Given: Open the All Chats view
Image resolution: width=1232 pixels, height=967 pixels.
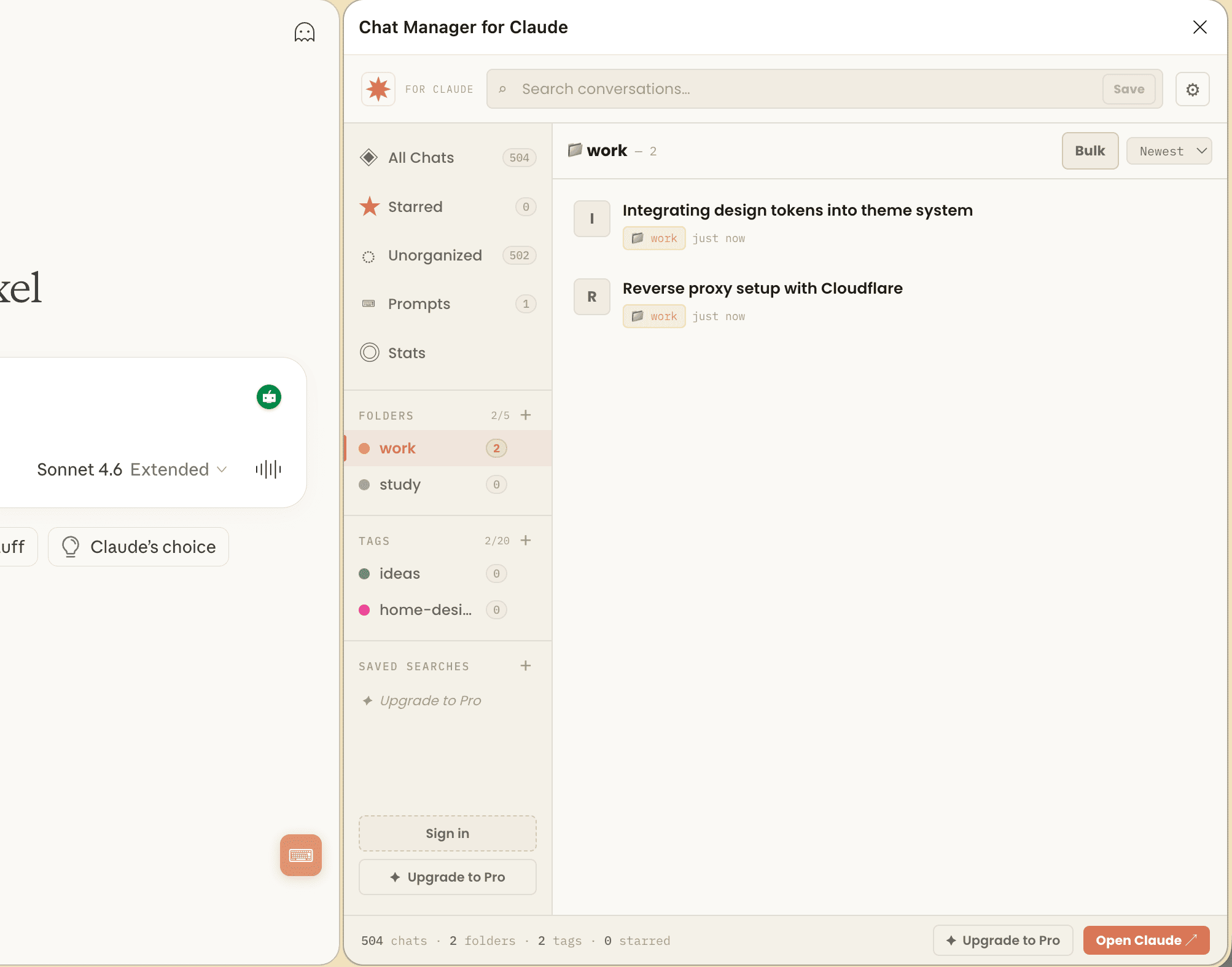Looking at the screenshot, I should [x=448, y=158].
